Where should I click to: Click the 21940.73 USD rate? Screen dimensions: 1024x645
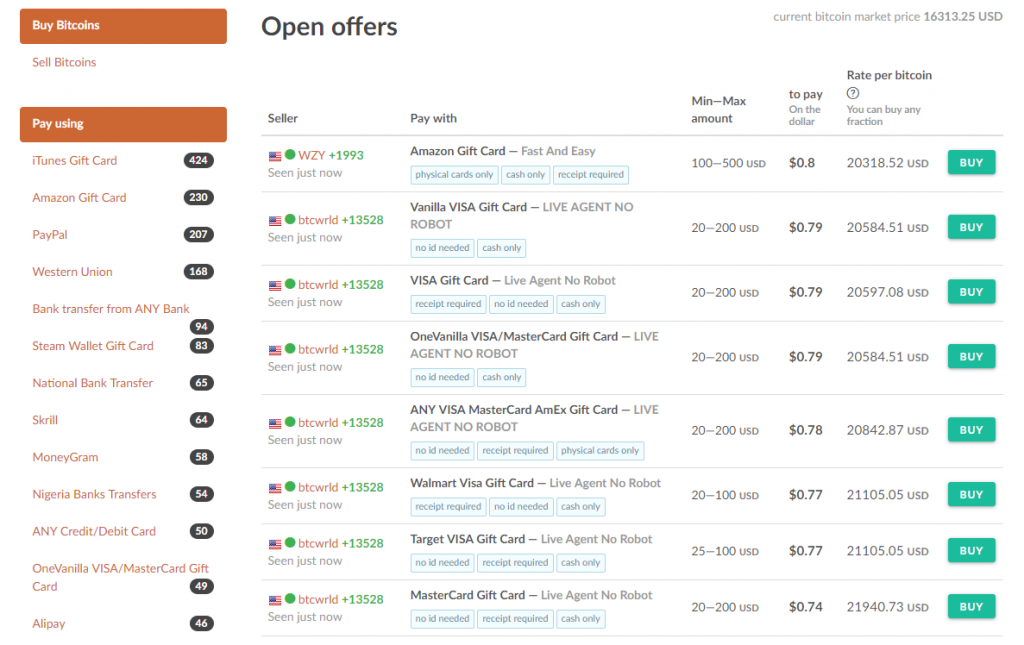(x=888, y=607)
